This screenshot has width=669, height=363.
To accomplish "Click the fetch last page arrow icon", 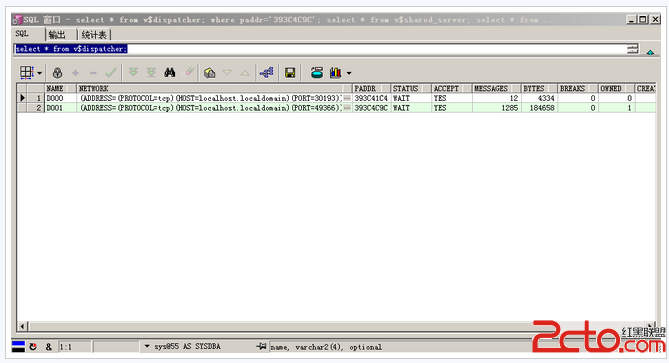I will [x=151, y=73].
